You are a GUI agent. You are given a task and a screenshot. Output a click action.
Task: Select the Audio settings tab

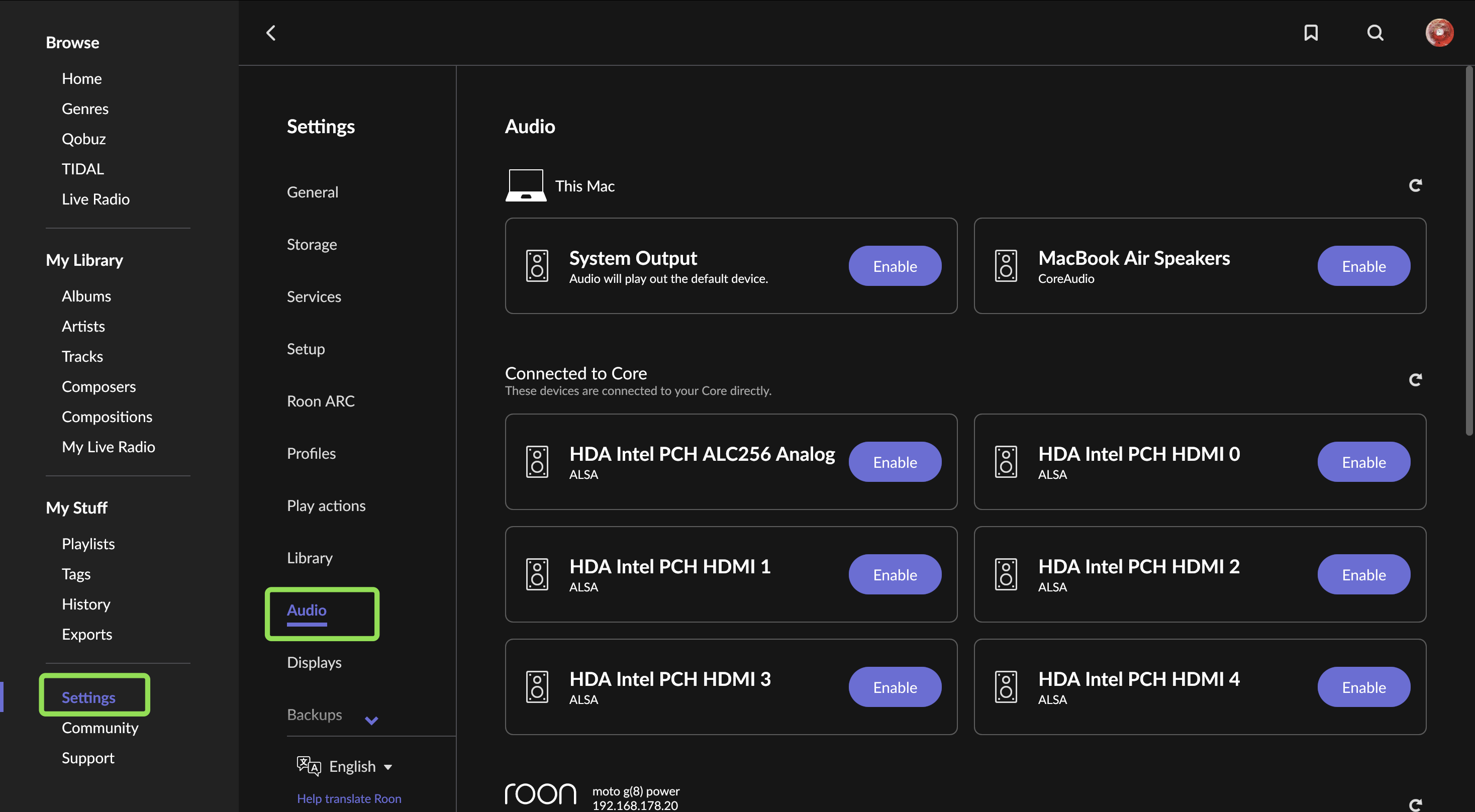tap(307, 611)
